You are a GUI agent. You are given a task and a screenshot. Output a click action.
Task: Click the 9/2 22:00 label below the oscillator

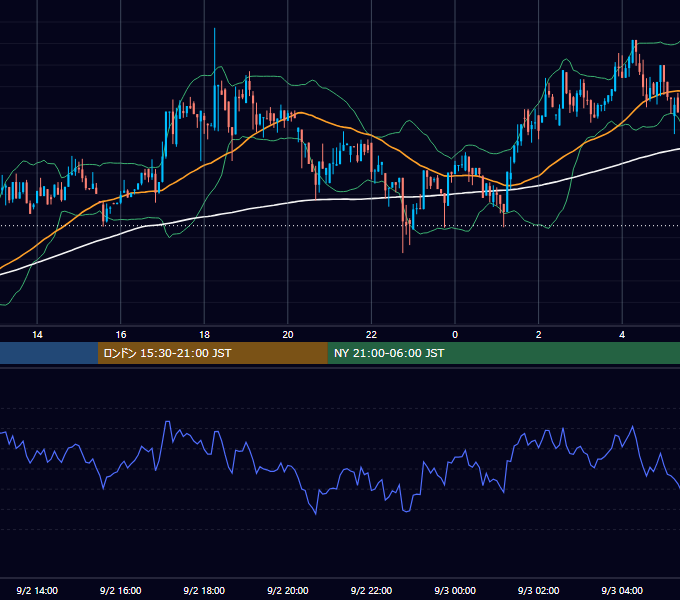(x=371, y=590)
